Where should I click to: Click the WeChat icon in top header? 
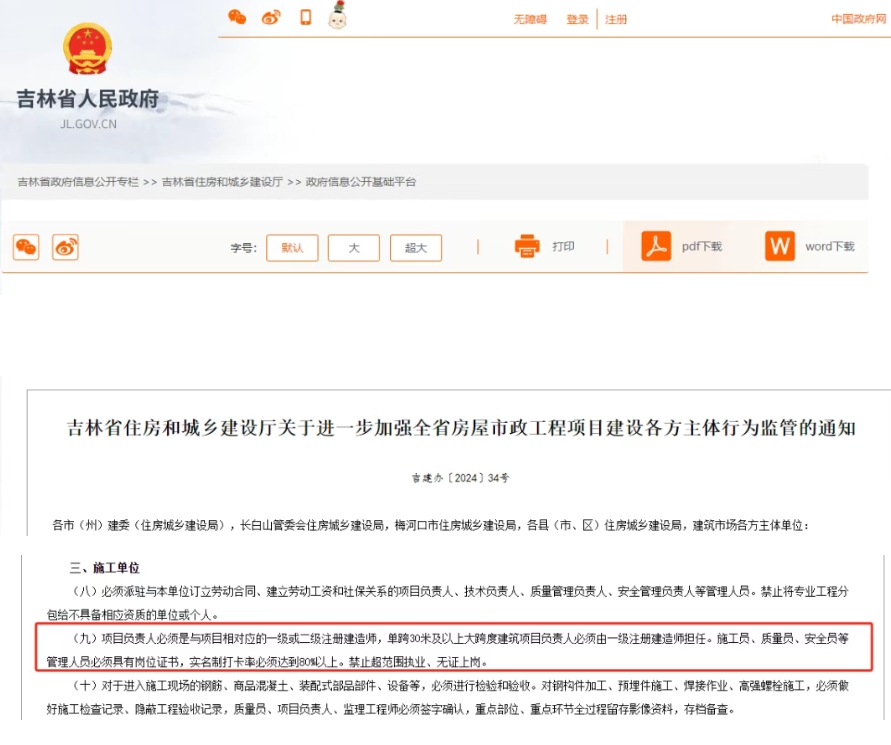pos(237,17)
